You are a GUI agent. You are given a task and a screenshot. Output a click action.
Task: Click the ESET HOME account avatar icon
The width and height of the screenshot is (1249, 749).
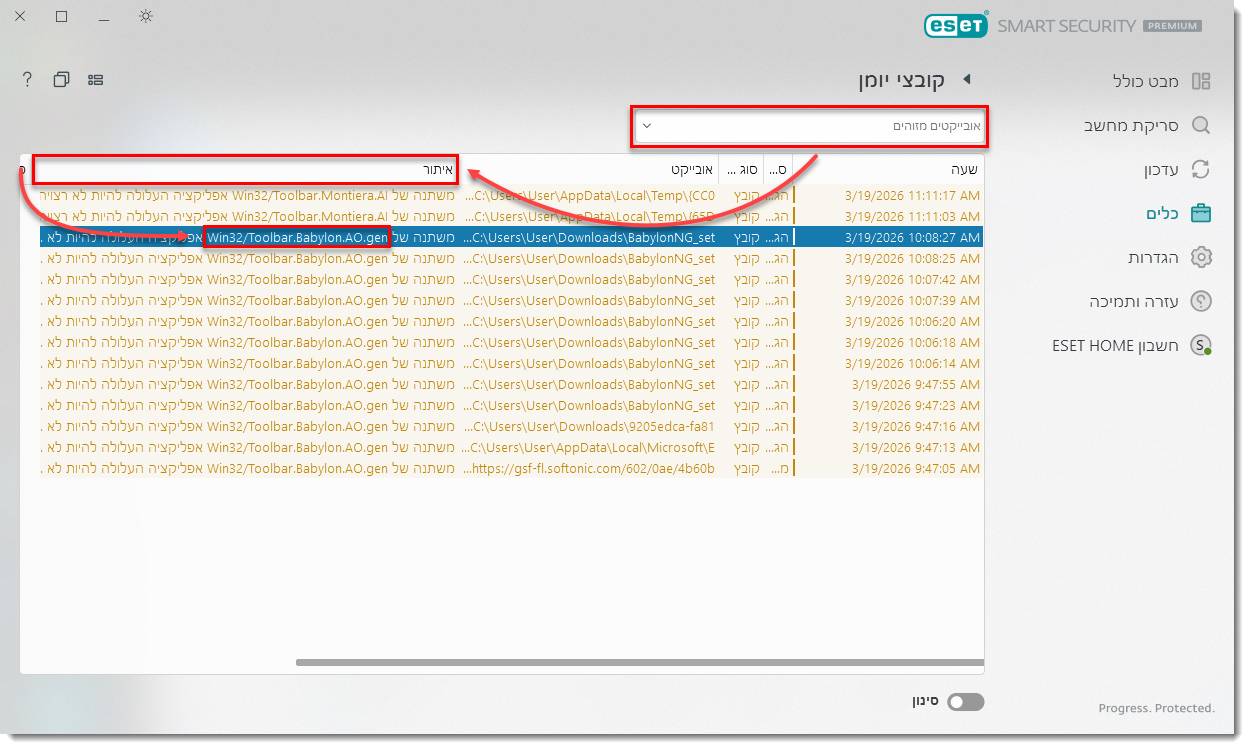1201,346
